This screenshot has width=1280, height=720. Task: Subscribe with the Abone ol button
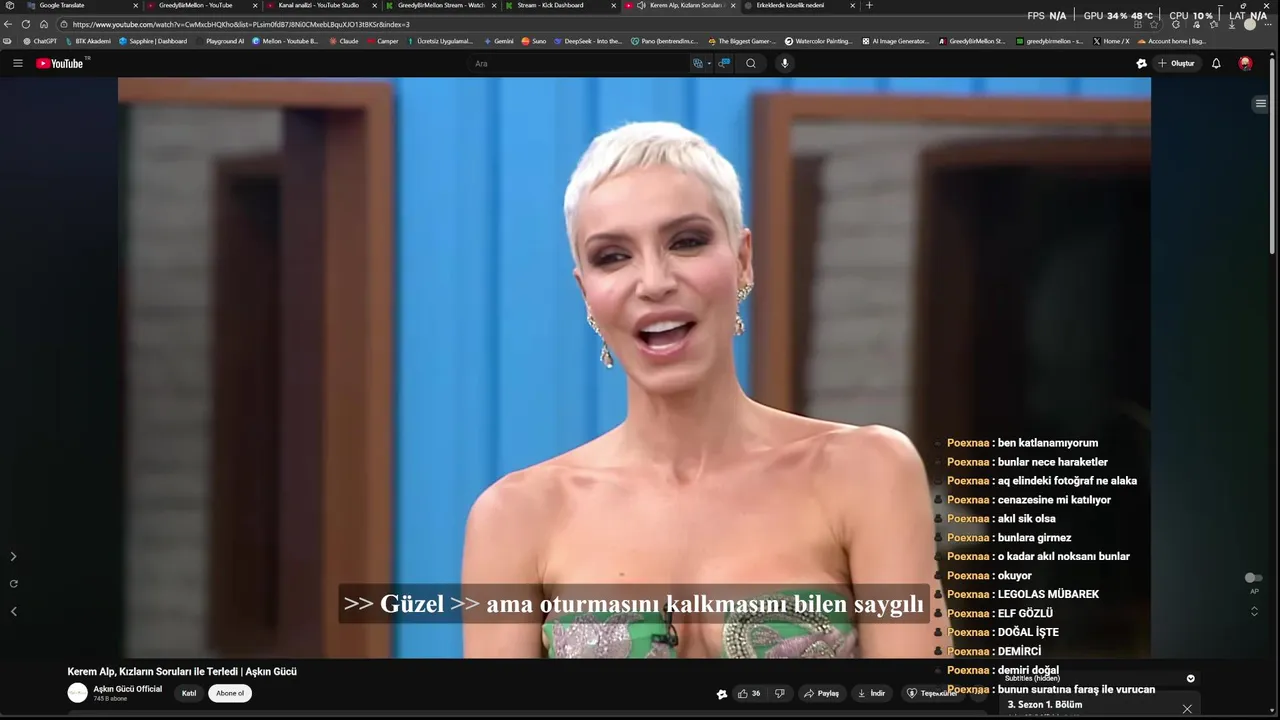coord(230,693)
